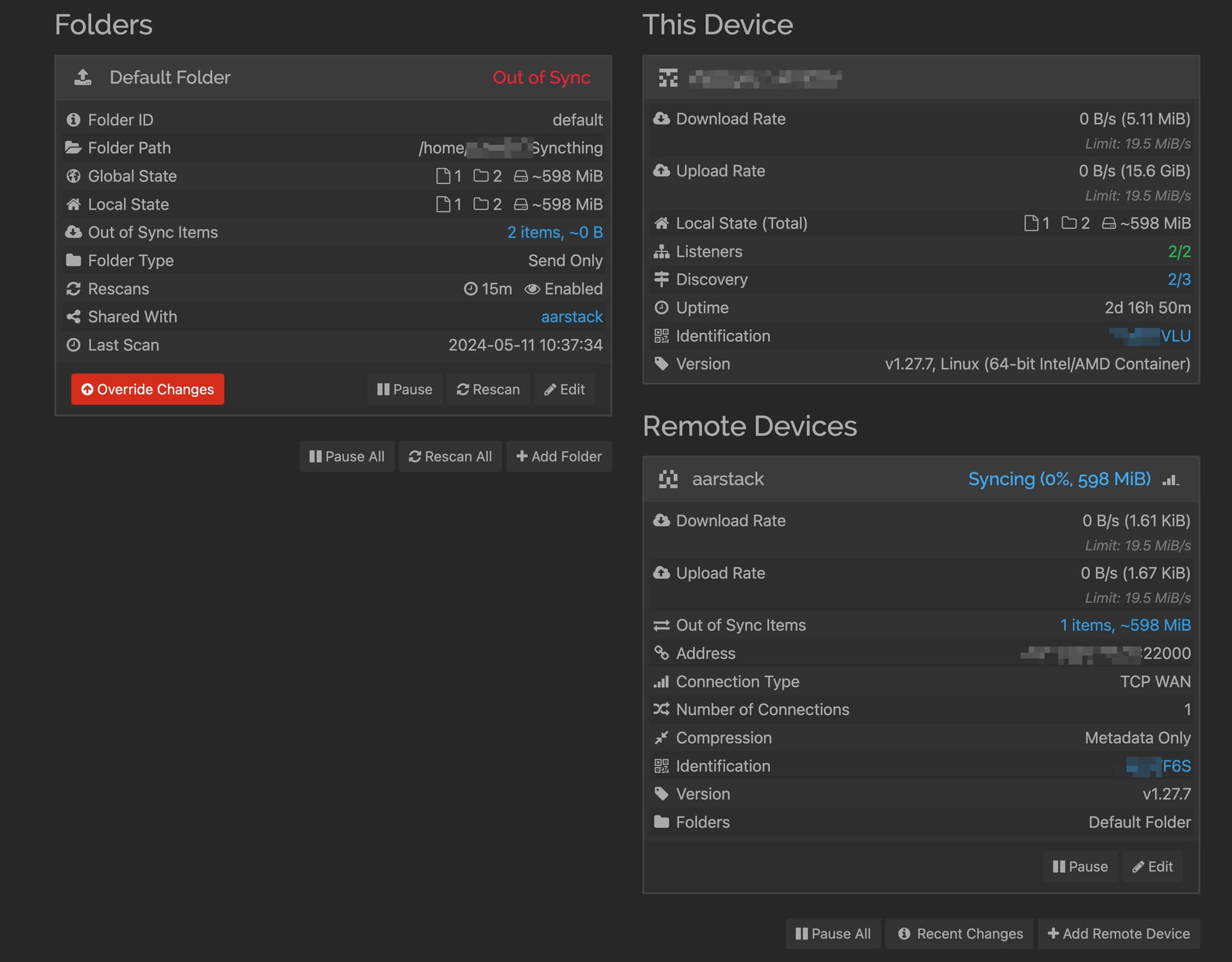Click the compression icon on Compression row
Viewport: 1232px width, 962px height.
point(662,737)
